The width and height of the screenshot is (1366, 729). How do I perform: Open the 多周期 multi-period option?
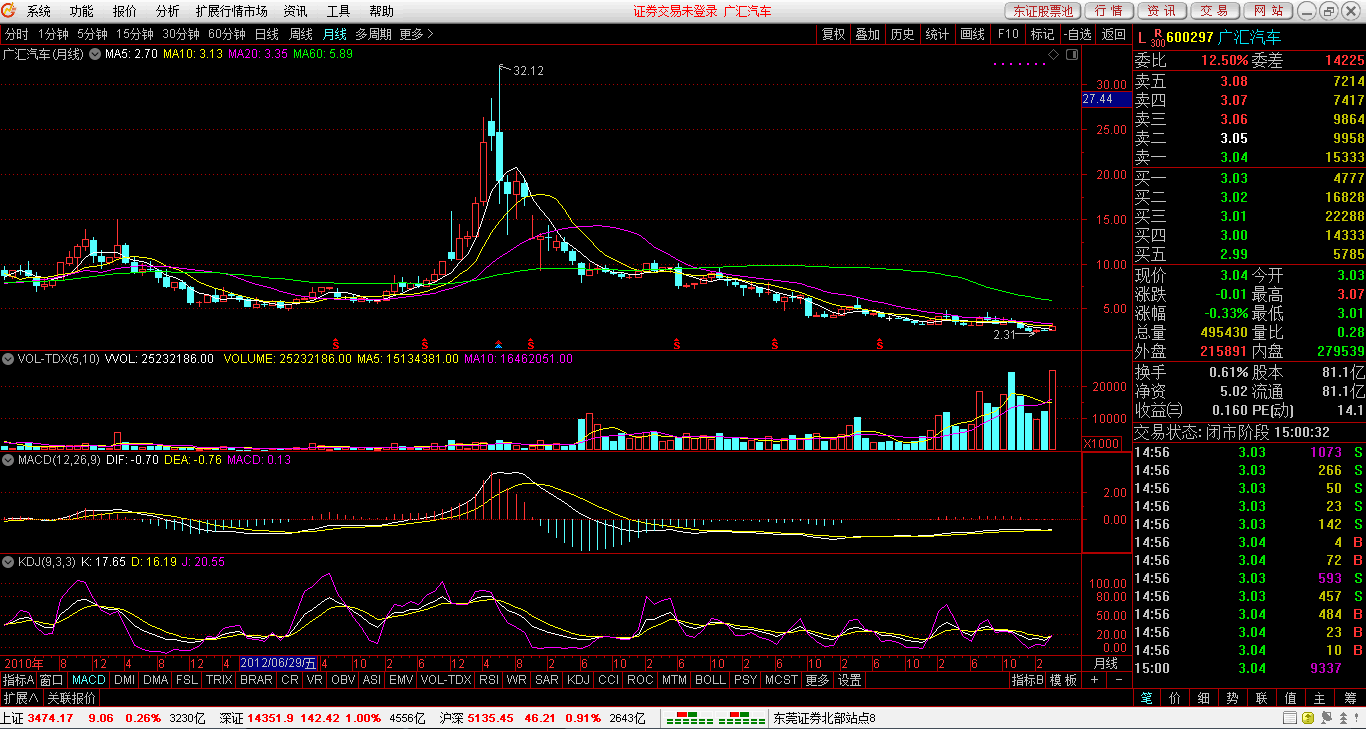373,34
